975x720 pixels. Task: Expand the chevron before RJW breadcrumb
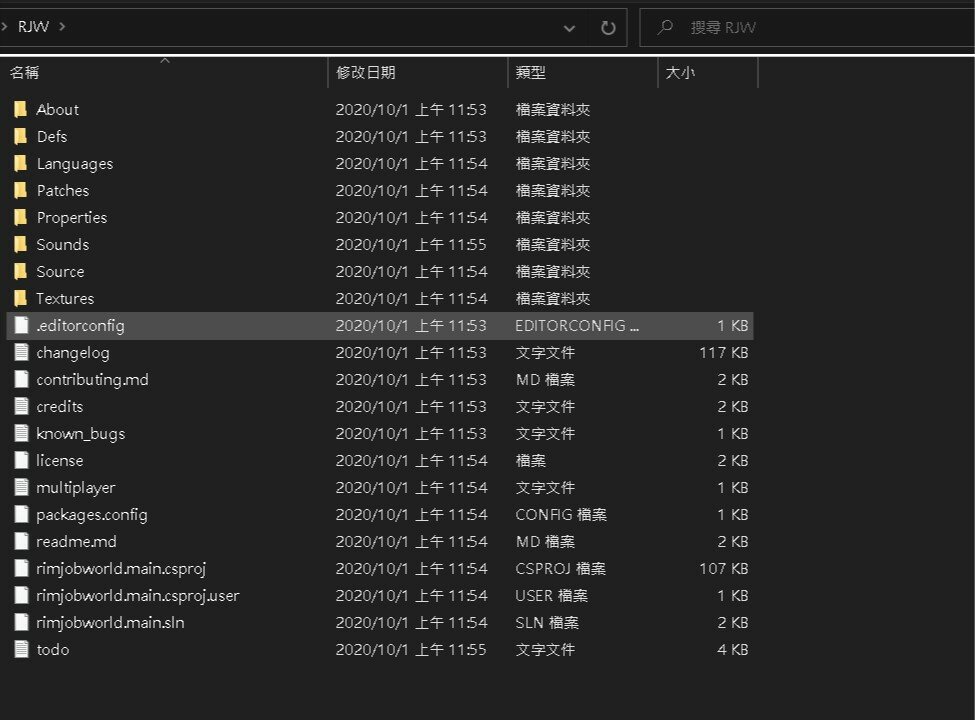(x=4, y=26)
